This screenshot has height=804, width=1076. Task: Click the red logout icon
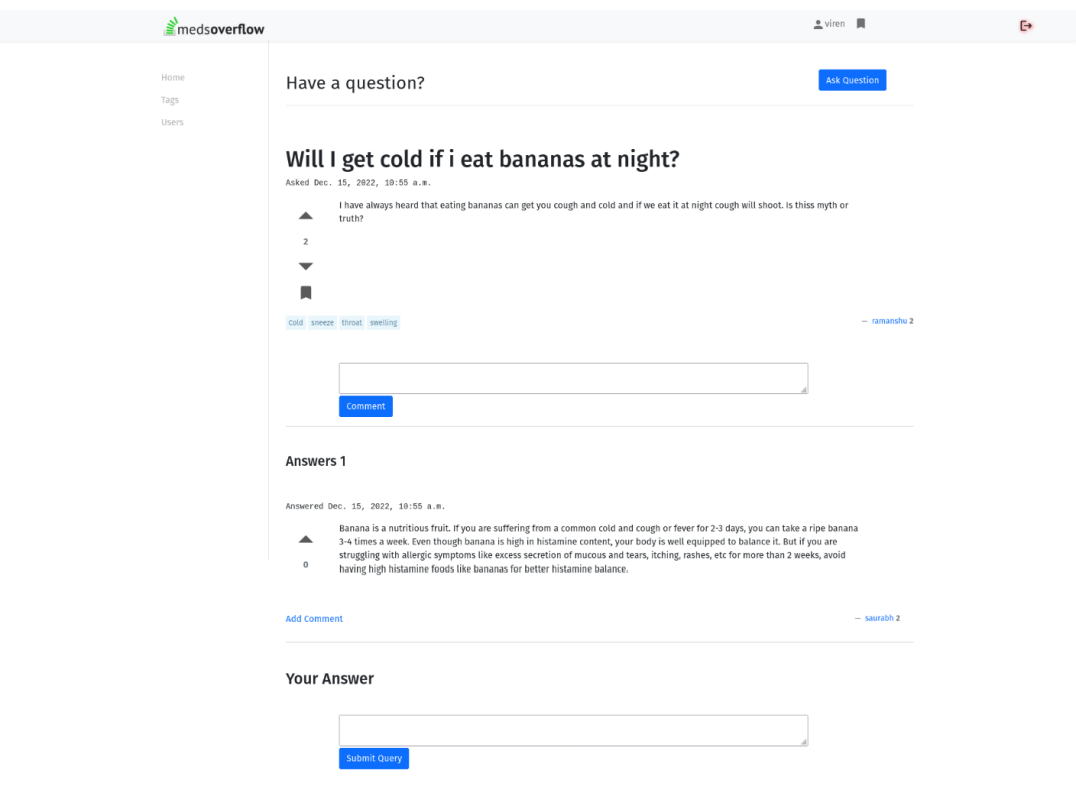1026,26
